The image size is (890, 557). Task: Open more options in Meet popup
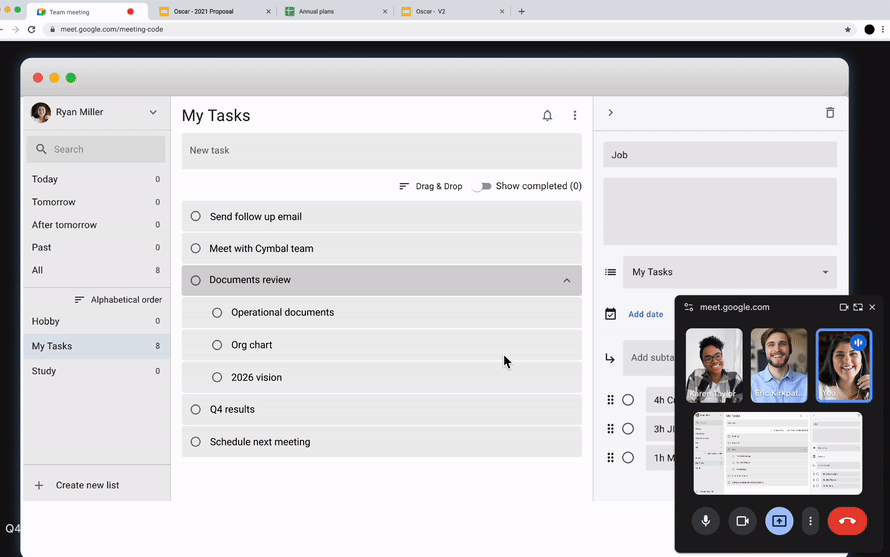(810, 521)
